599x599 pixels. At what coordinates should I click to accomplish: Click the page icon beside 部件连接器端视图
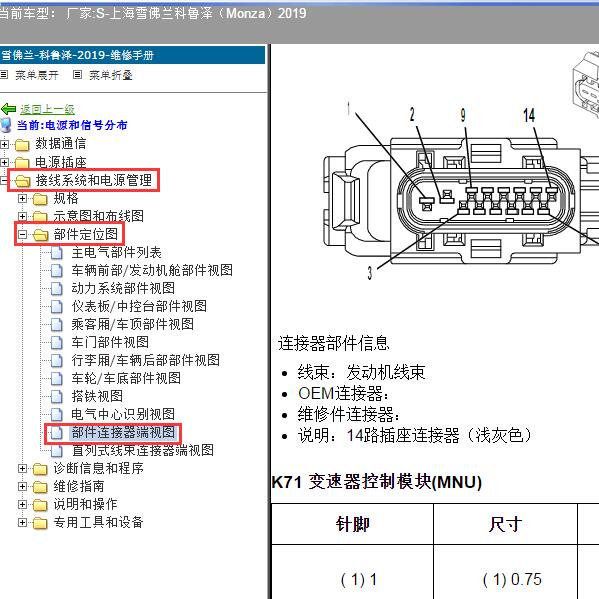click(57, 432)
